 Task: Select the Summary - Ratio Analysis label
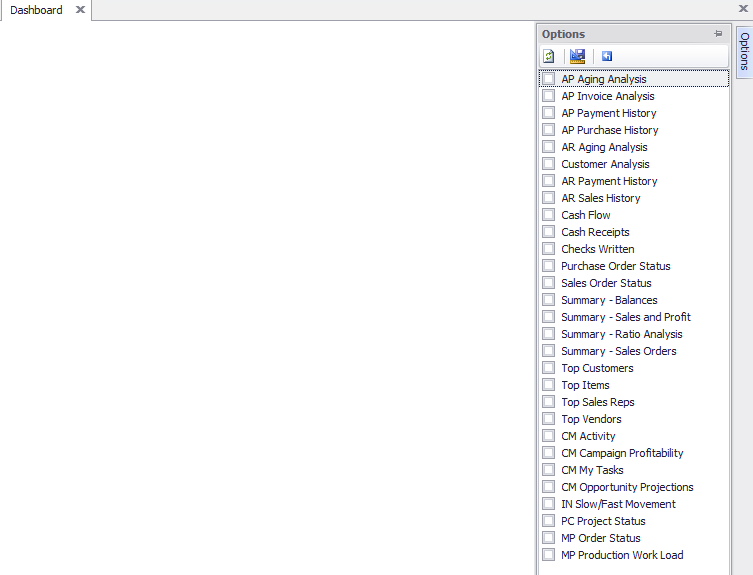click(x=621, y=334)
